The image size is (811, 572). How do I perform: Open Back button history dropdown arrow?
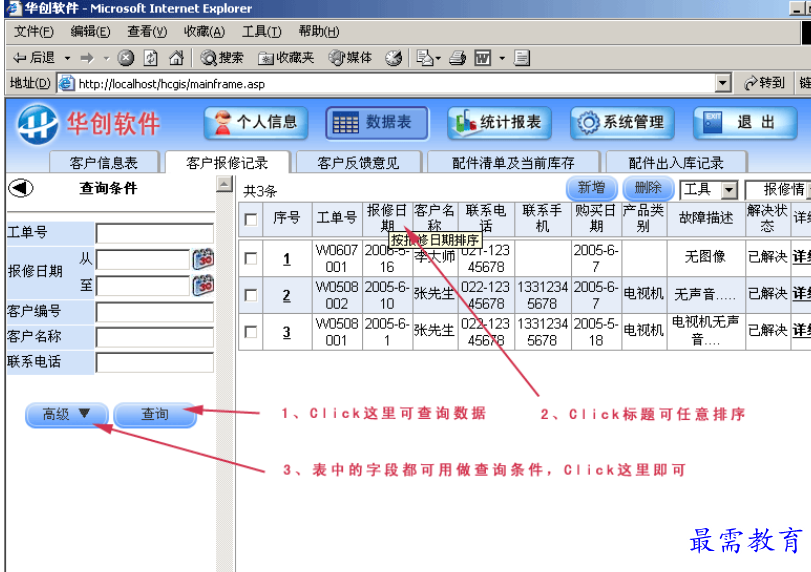click(67, 58)
